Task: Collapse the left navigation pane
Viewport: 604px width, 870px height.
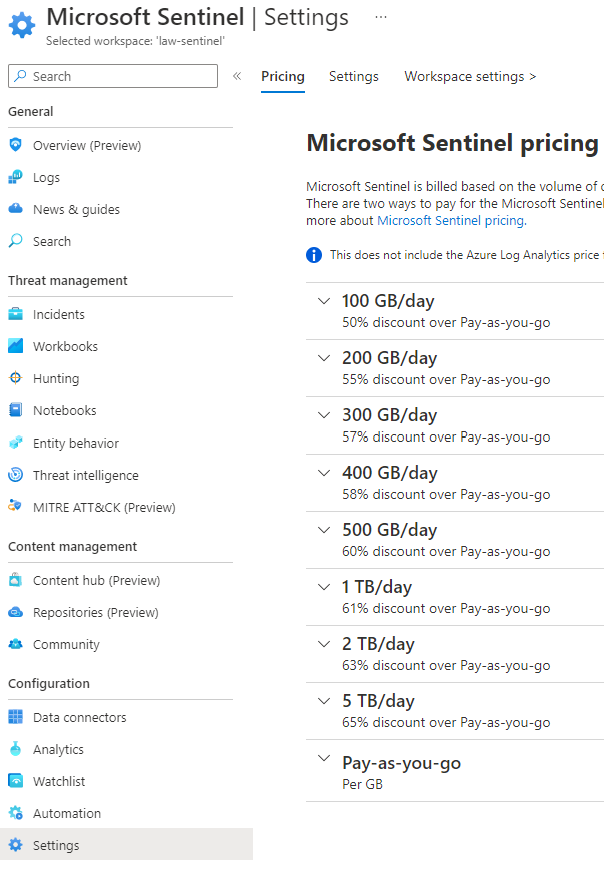Action: coord(237,75)
